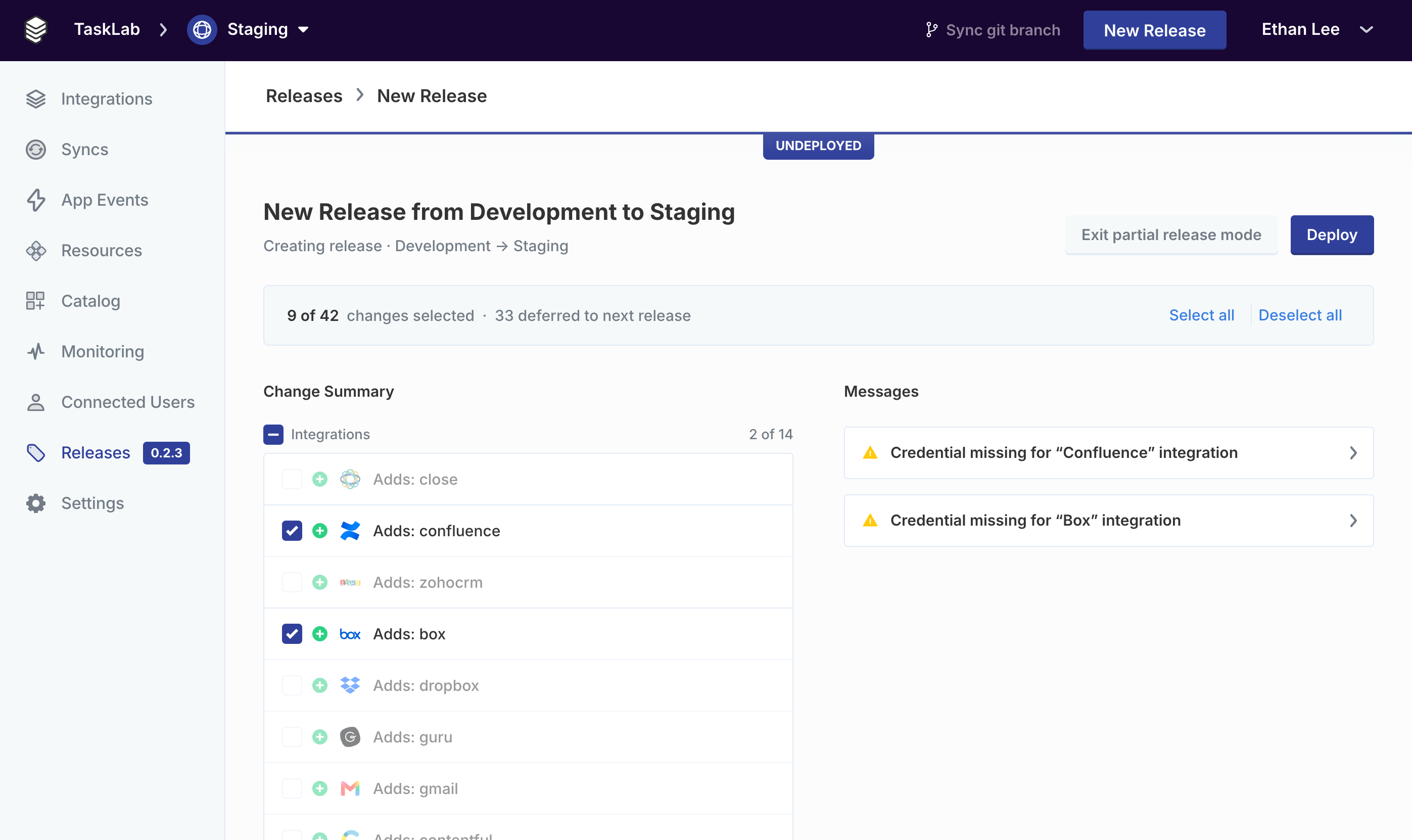
Task: Navigate to Resources
Action: point(101,251)
